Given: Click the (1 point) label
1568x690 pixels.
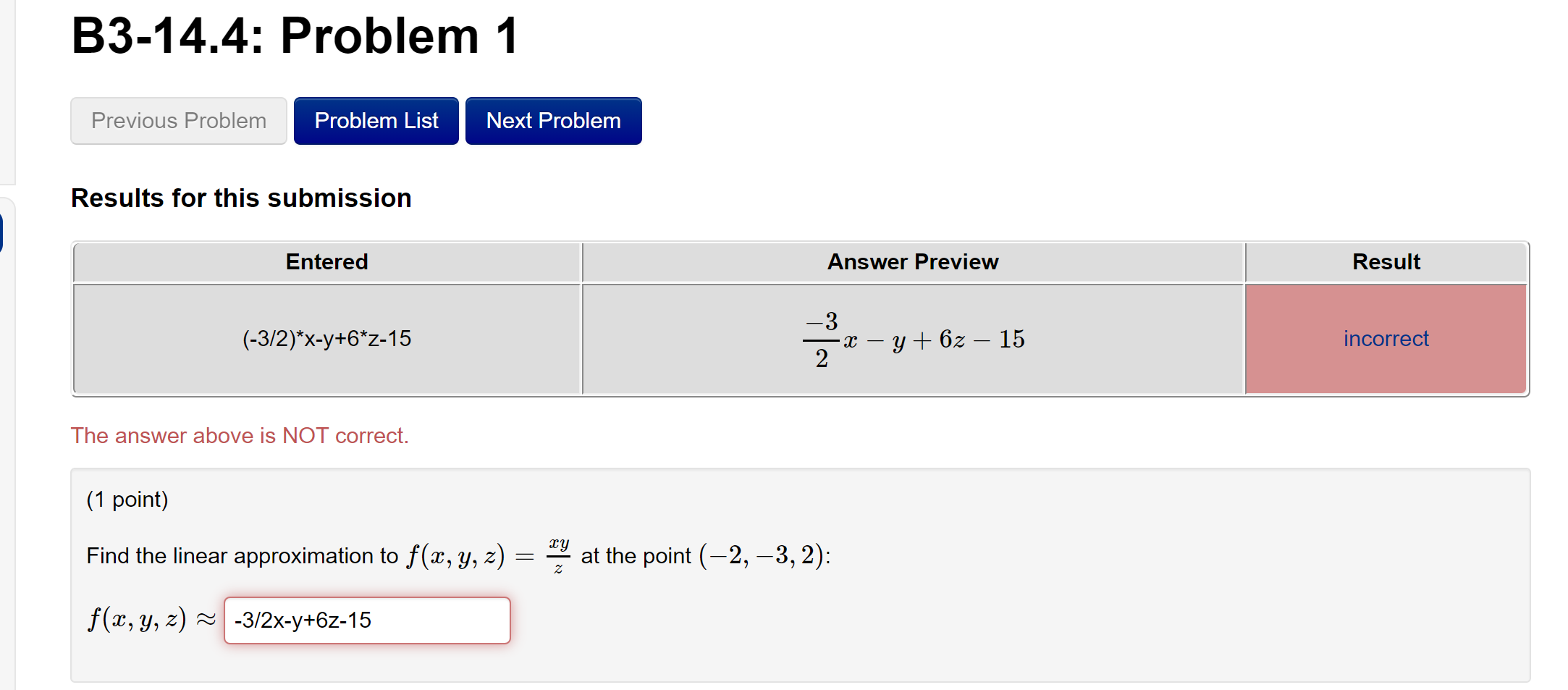Looking at the screenshot, I should tap(127, 499).
